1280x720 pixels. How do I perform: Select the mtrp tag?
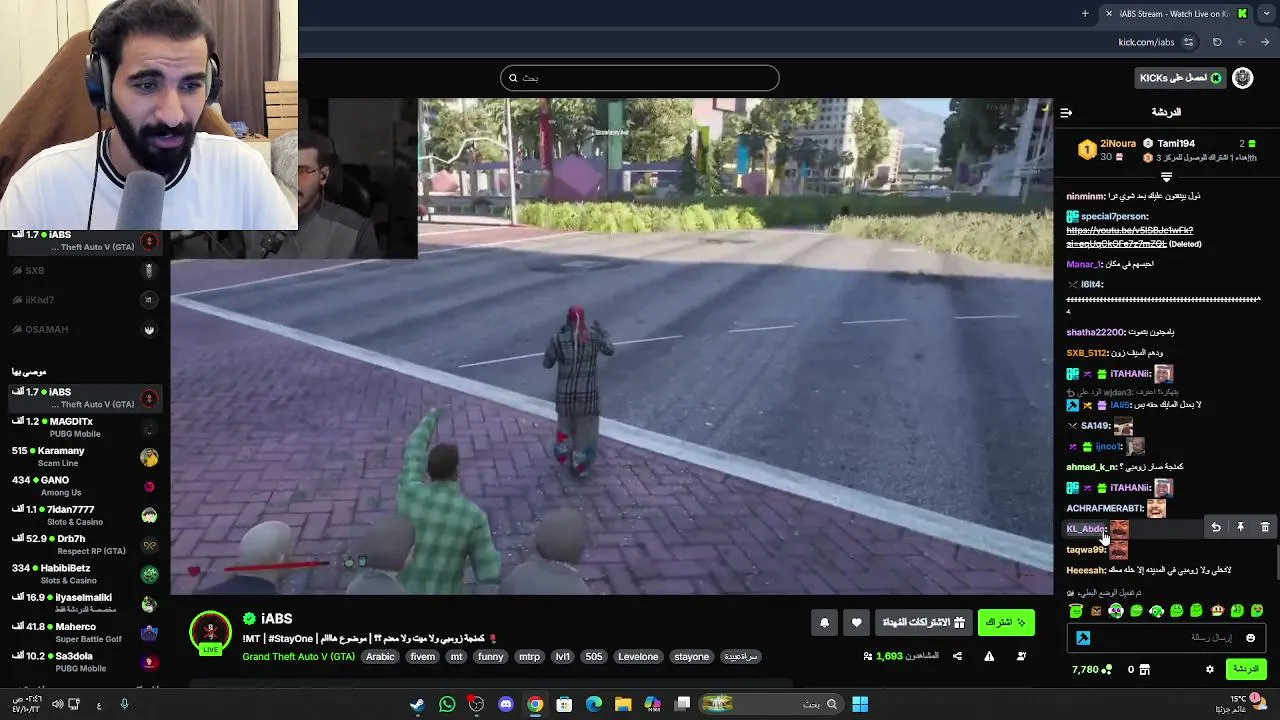529,657
